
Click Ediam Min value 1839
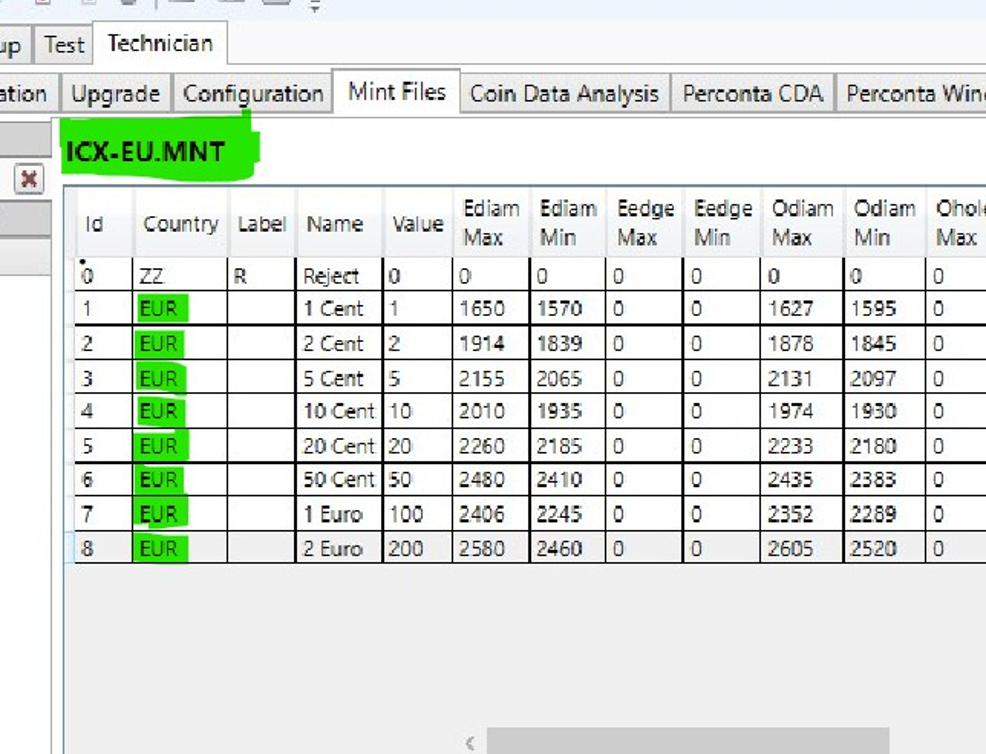tap(568, 343)
